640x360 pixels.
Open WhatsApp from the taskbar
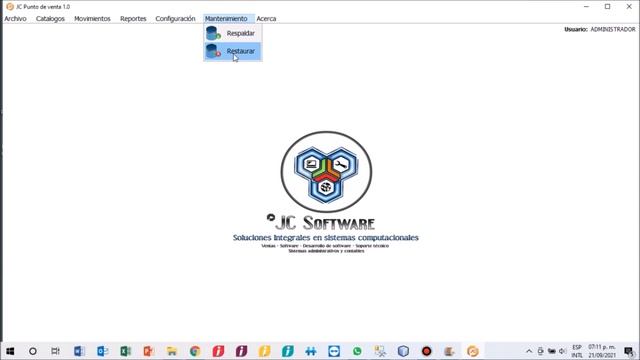[x=357, y=351]
